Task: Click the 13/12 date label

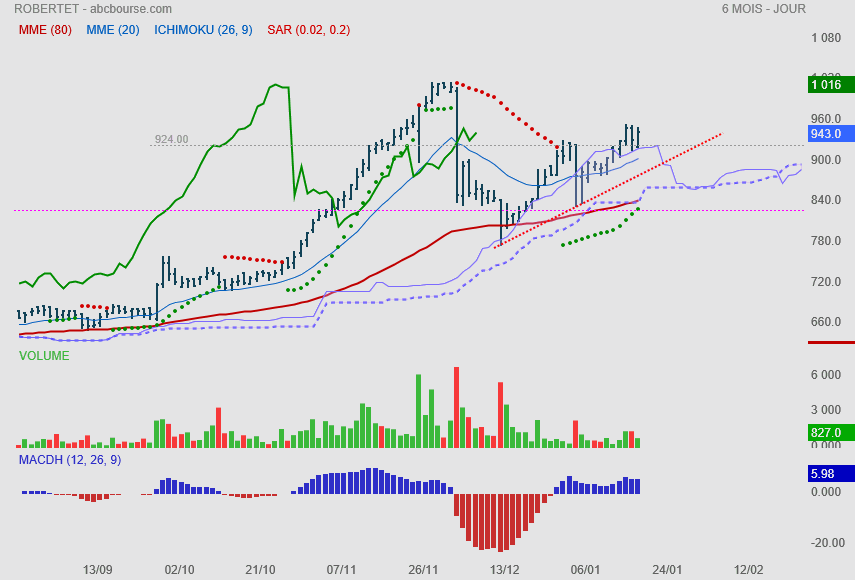Action: [504, 570]
